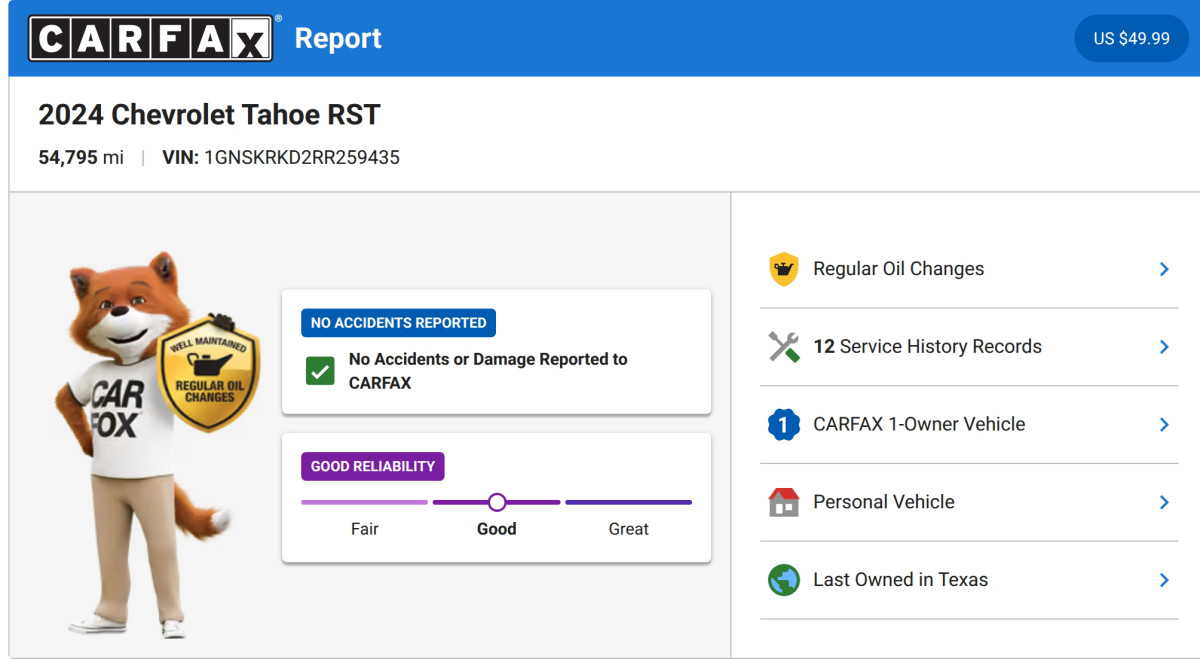The width and height of the screenshot is (1200, 659).
Task: Click the globe icon for Last Owned
Action: pos(784,580)
